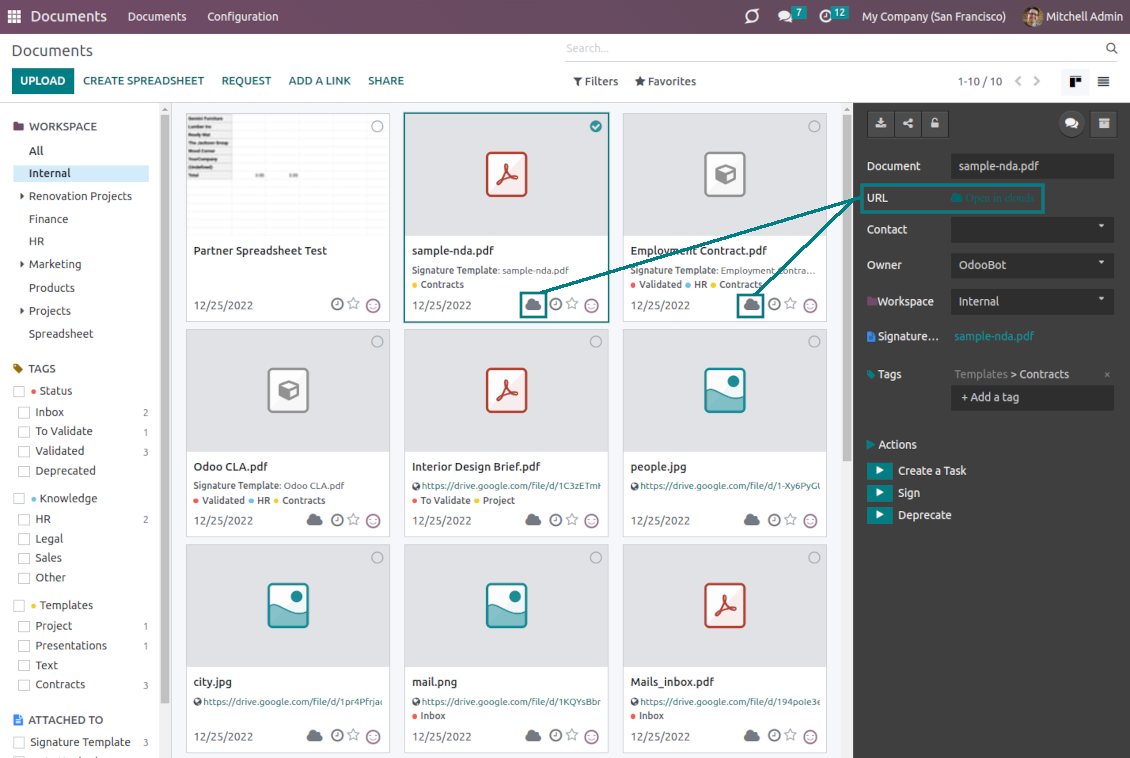1130x758 pixels.
Task: Click cloud icon on sample-nda.pdf card
Action: [533, 305]
